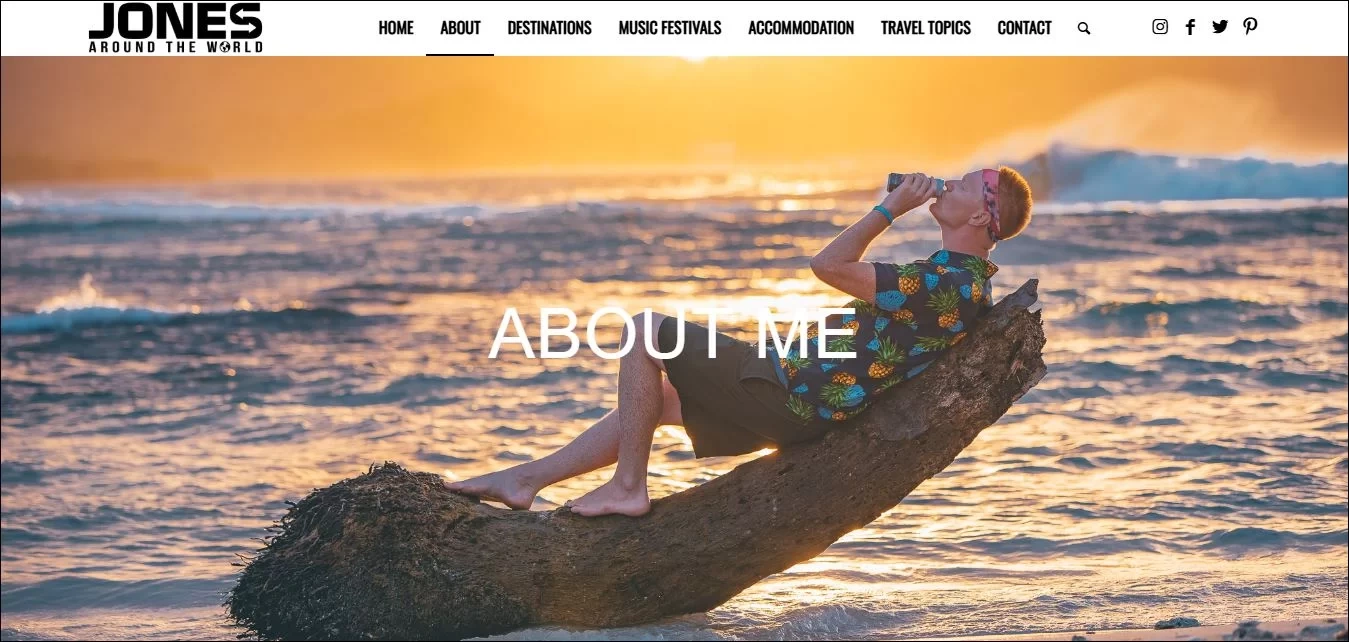Open the Accommodation menu

point(801,28)
